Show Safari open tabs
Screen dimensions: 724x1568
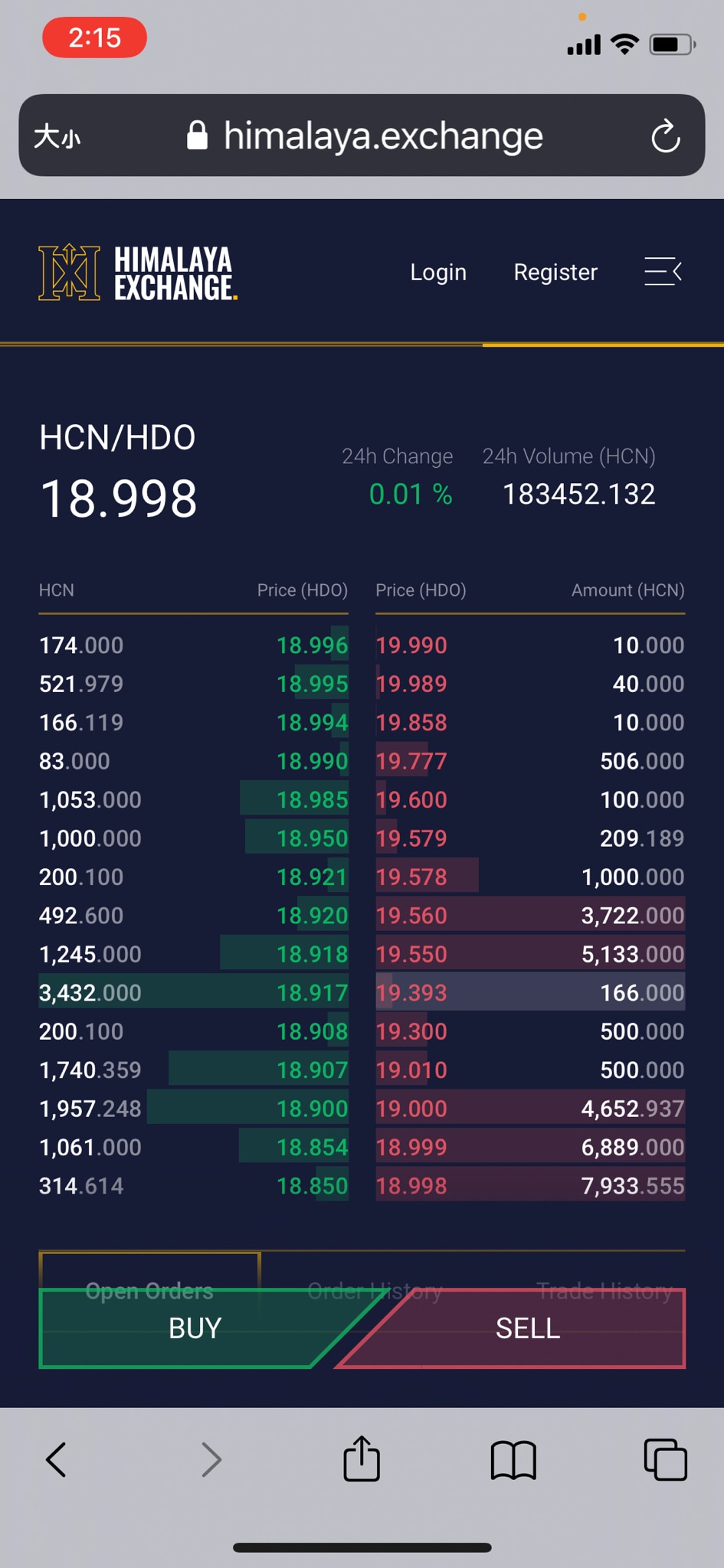tap(665, 1459)
